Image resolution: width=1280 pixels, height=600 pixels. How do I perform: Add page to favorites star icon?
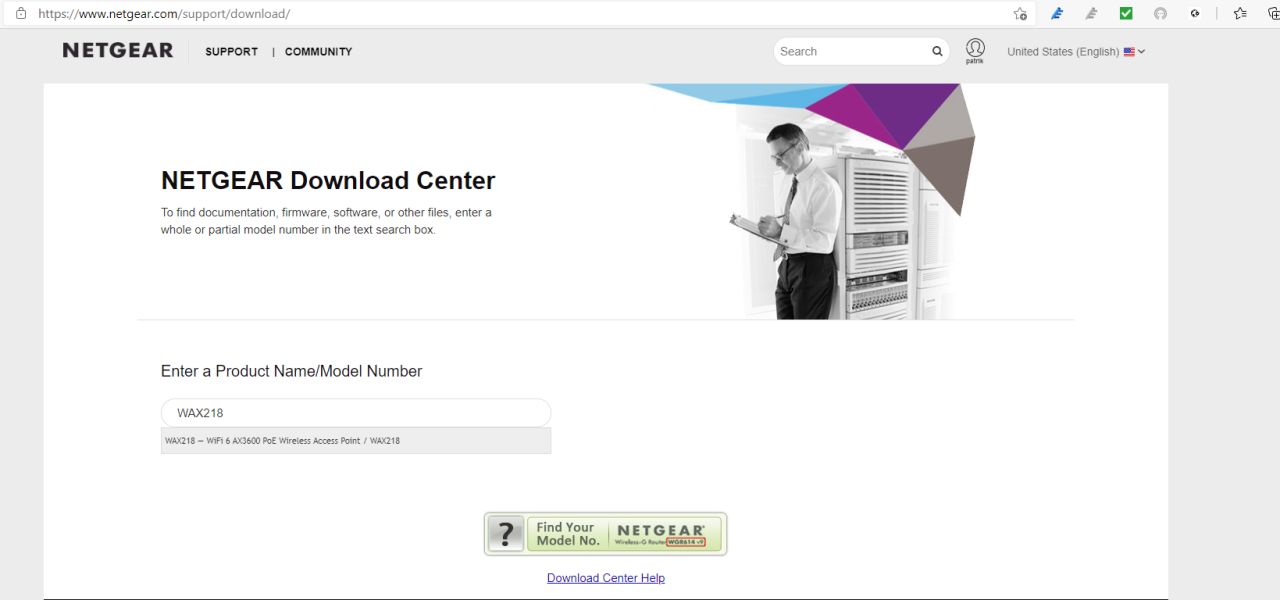point(1019,14)
